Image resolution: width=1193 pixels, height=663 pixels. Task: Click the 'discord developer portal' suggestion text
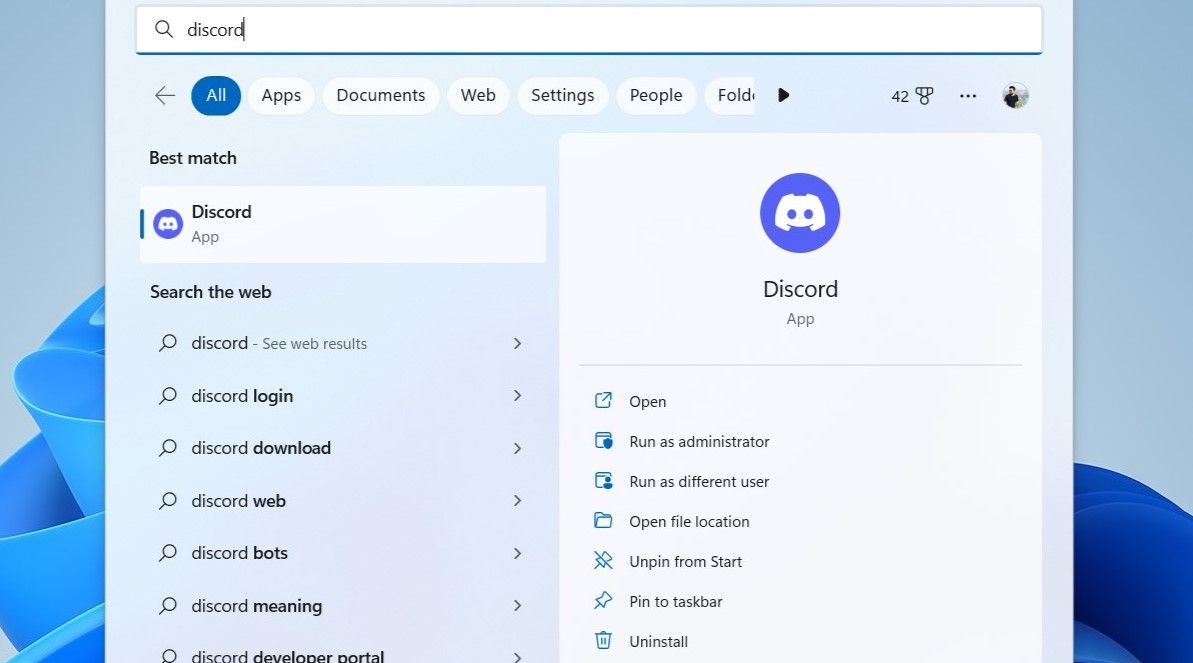(288, 656)
